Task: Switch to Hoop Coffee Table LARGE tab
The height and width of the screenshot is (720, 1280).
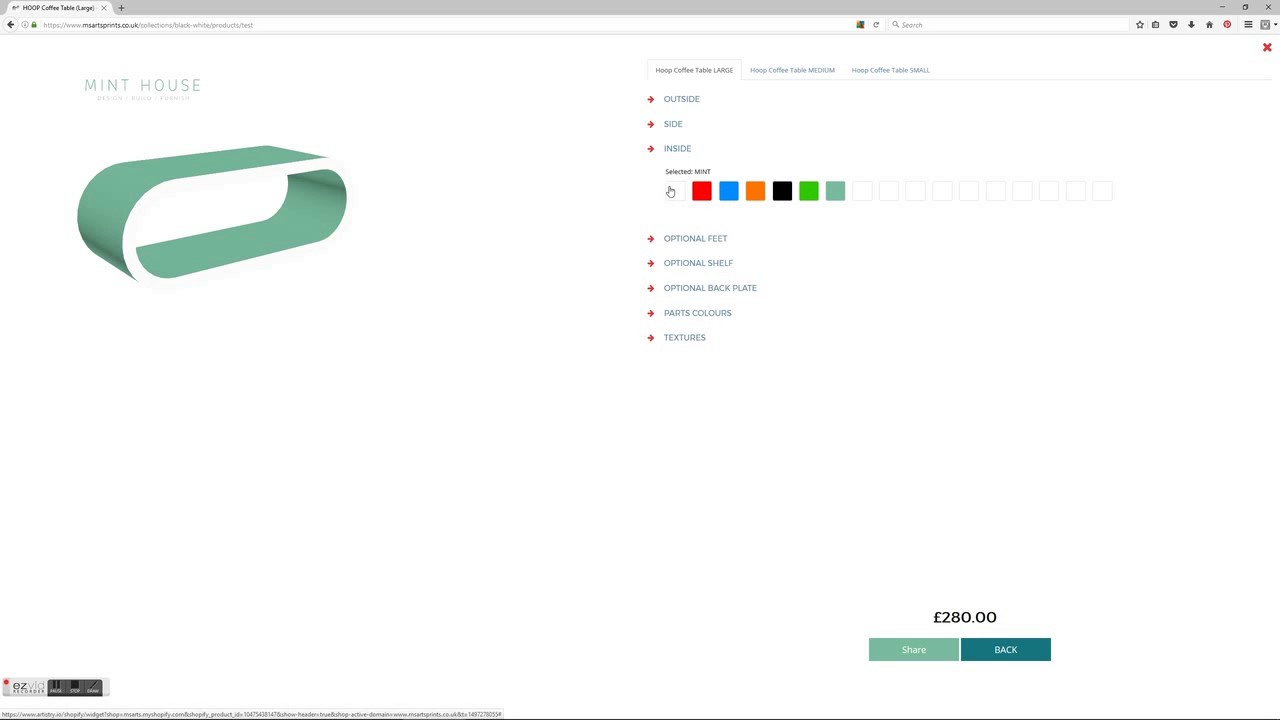Action: click(694, 70)
